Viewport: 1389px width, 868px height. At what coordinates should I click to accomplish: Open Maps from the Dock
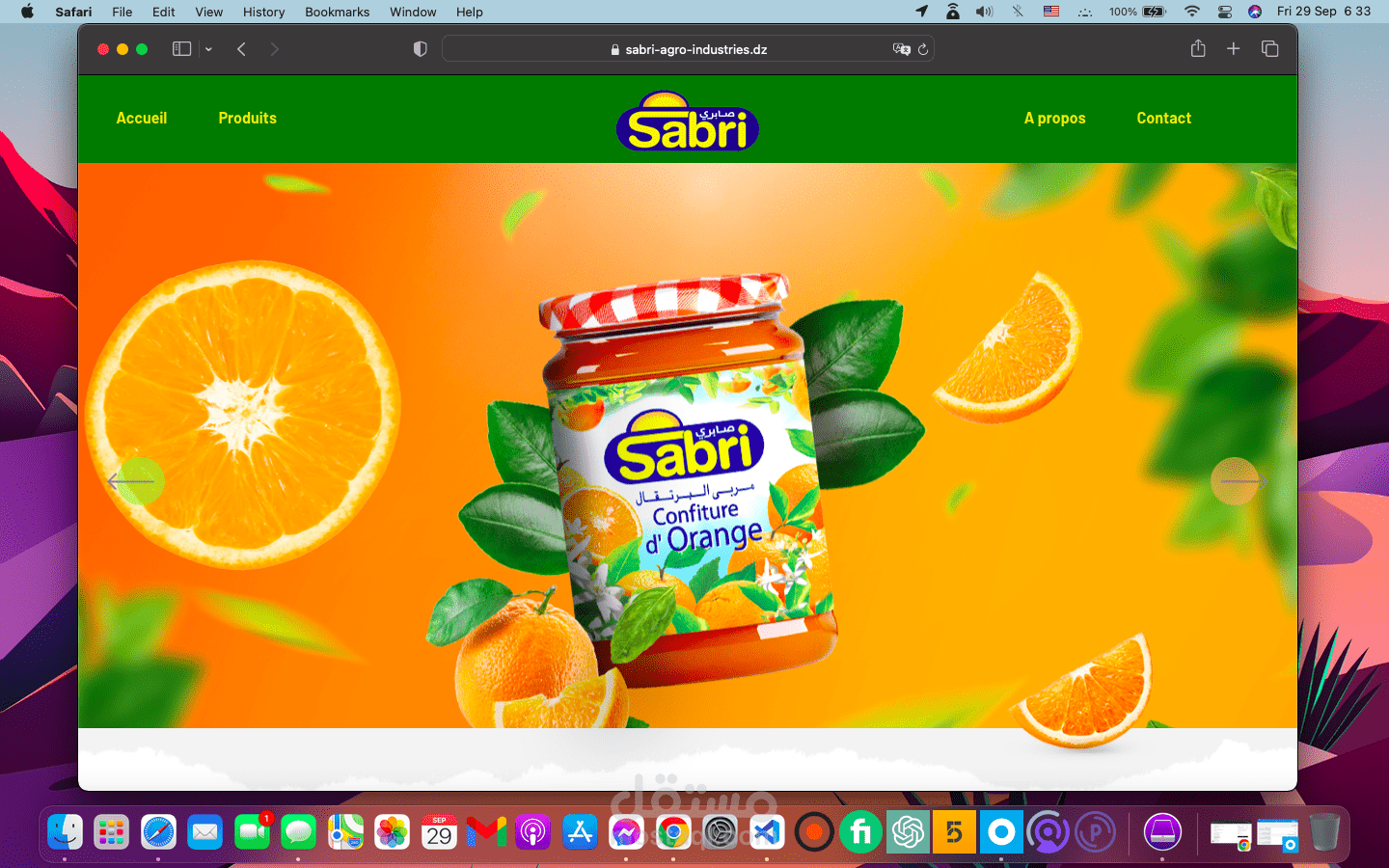click(x=345, y=831)
